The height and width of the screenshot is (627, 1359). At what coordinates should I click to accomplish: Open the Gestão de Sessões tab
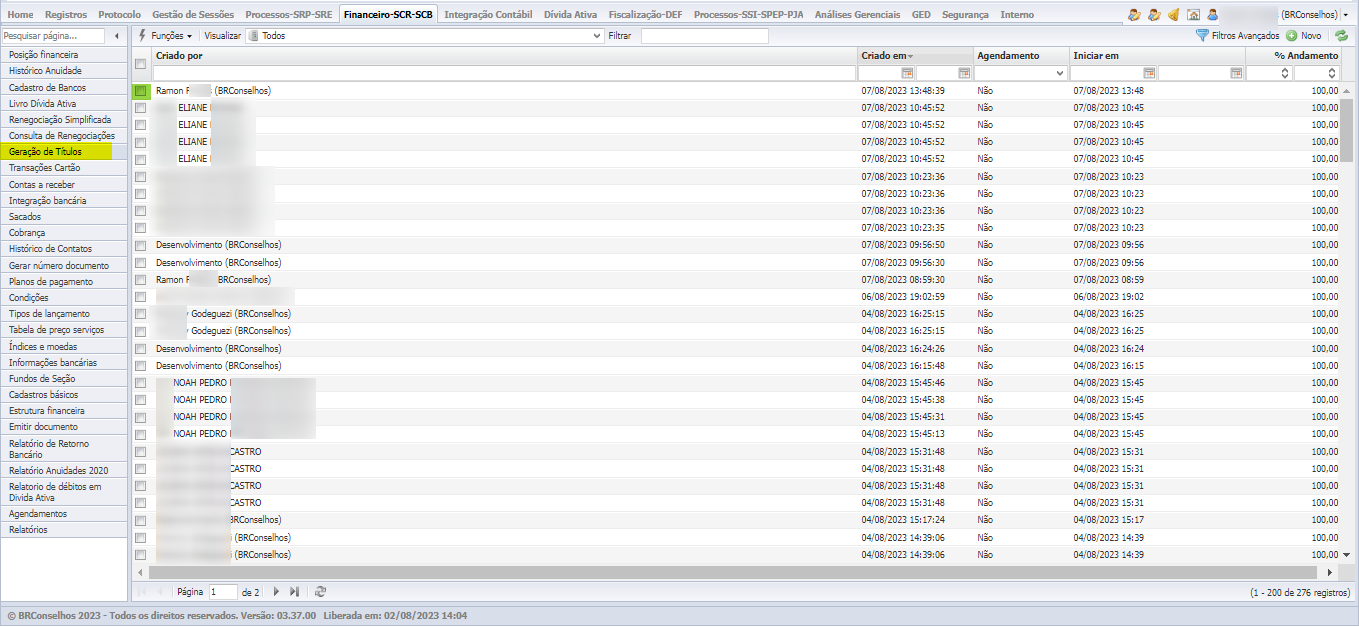pyautogui.click(x=193, y=15)
